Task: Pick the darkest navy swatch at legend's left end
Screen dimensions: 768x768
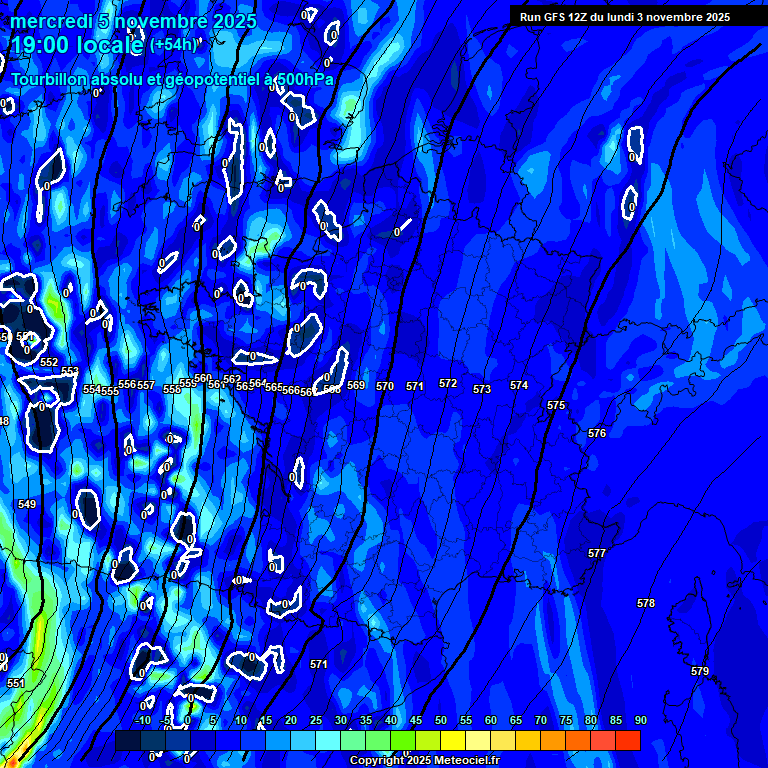Action: pyautogui.click(x=127, y=740)
